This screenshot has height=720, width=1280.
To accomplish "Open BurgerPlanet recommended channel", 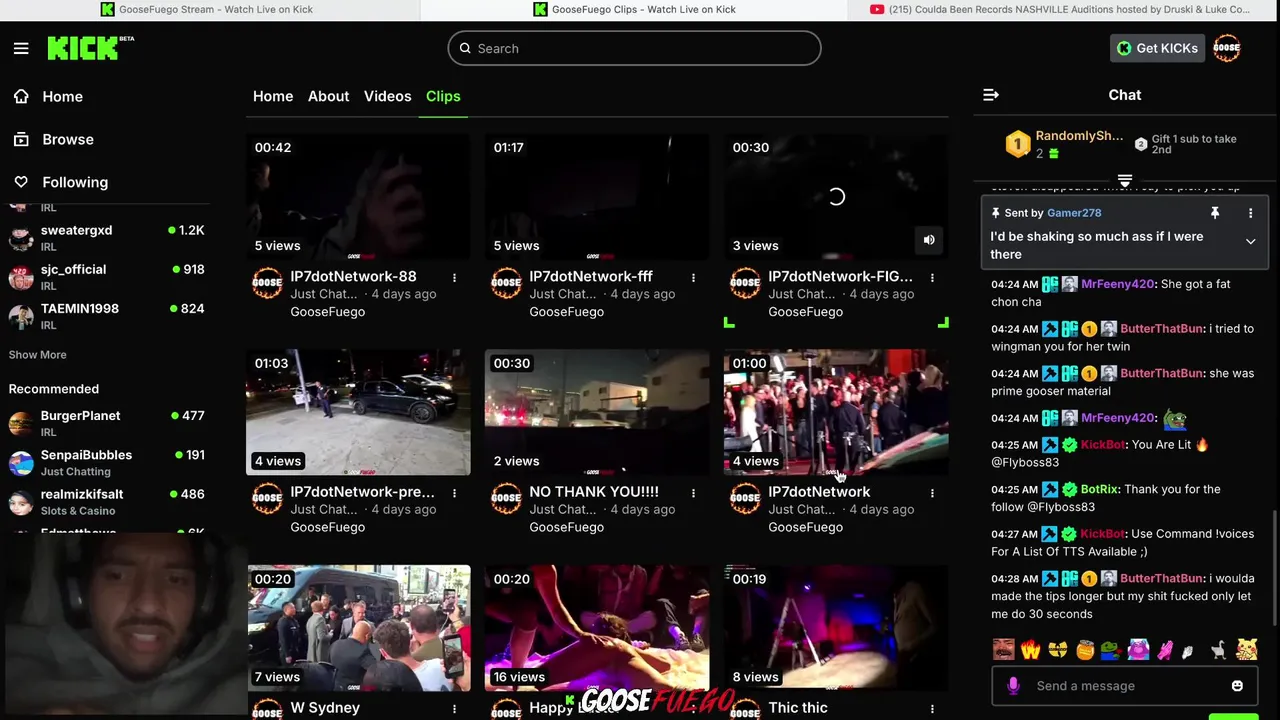I will [107, 423].
